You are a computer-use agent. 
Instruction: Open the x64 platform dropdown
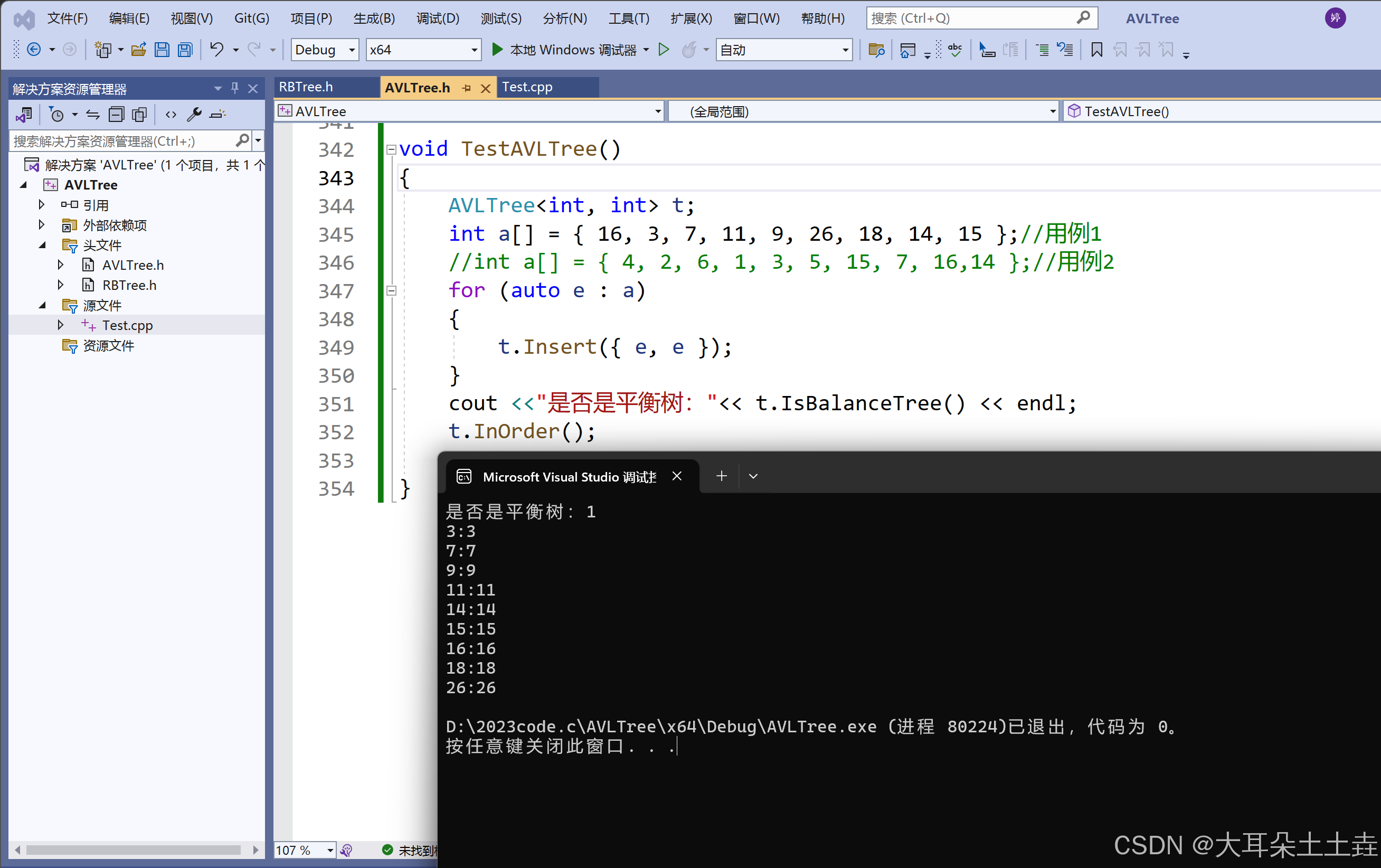[x=474, y=50]
